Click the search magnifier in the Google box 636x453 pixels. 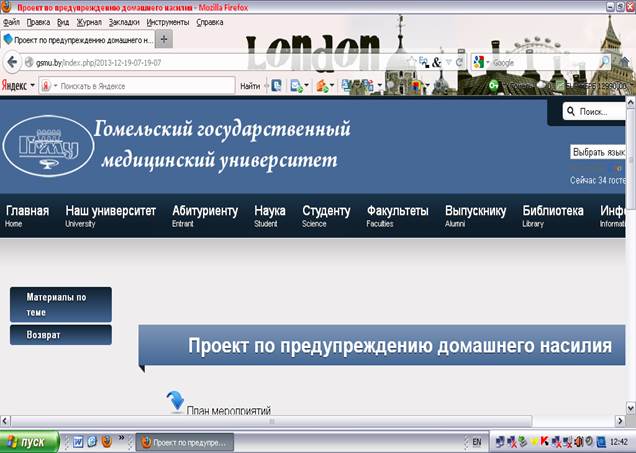(604, 62)
